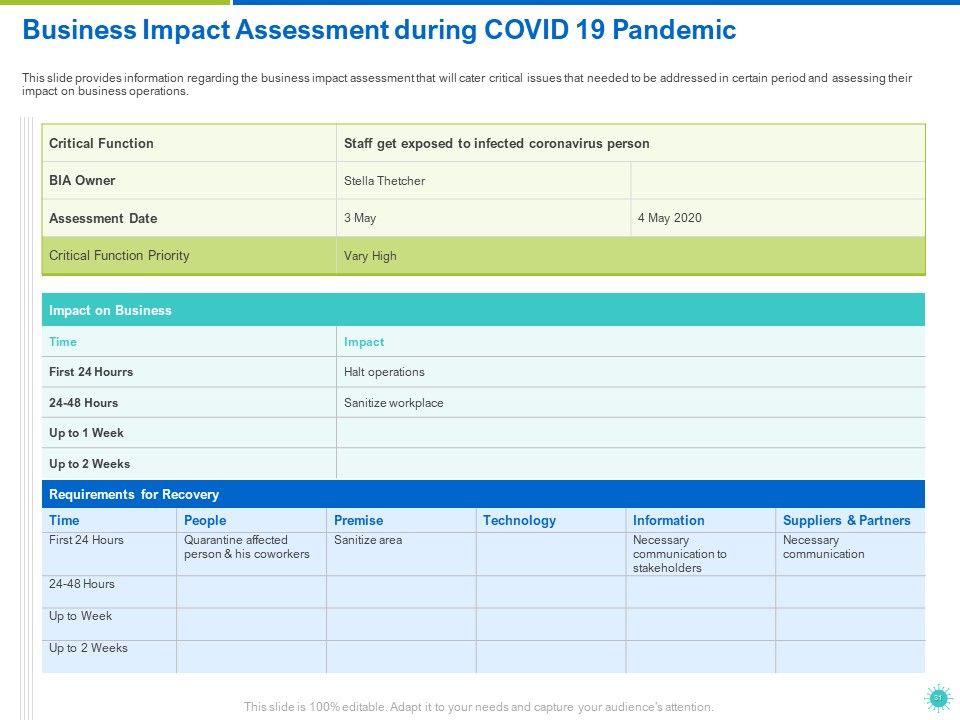Image resolution: width=960 pixels, height=720 pixels.
Task: Click the 'Premise' column header
Action: tap(358, 520)
